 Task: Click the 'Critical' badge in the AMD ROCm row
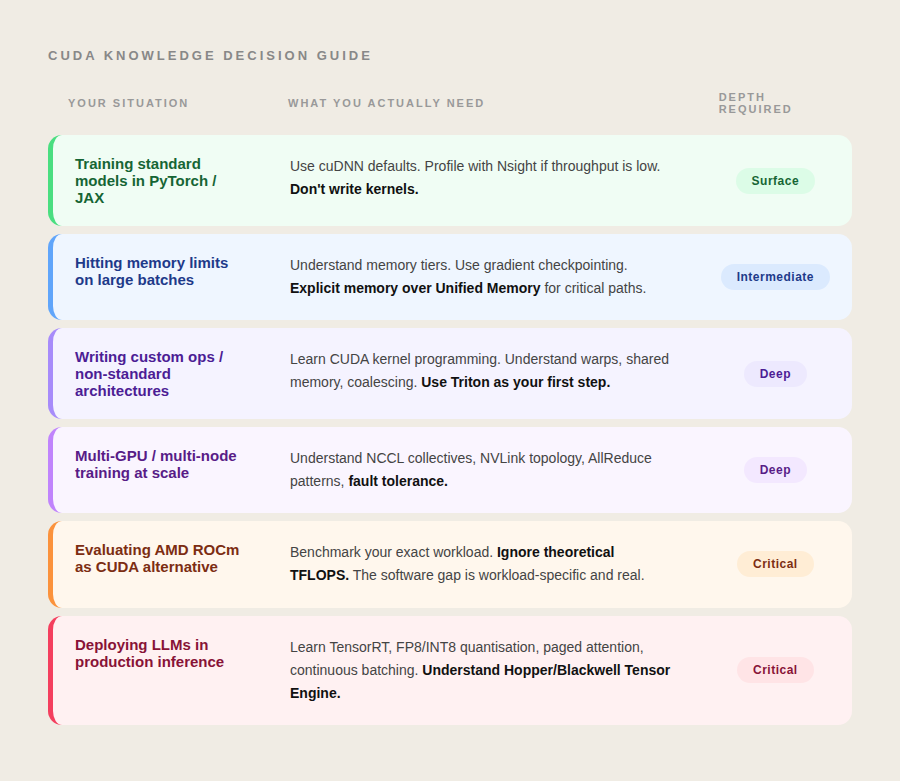[x=775, y=564]
